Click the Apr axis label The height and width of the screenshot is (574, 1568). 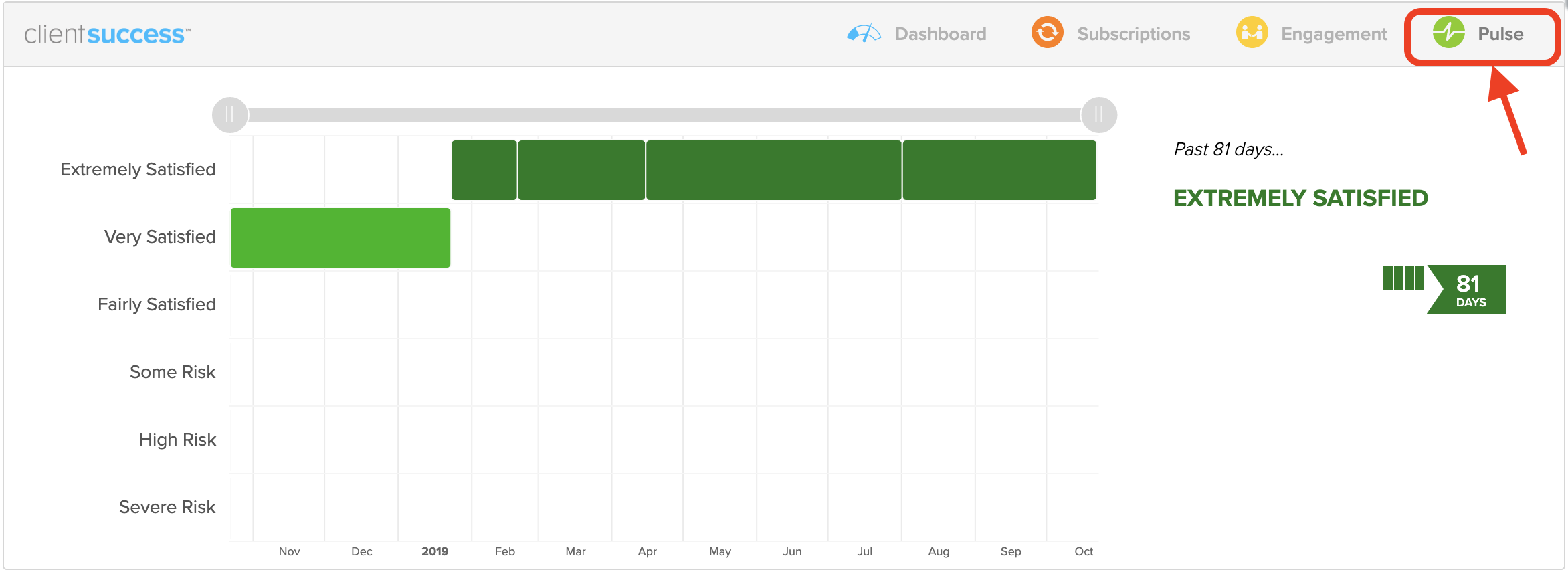coord(647,551)
